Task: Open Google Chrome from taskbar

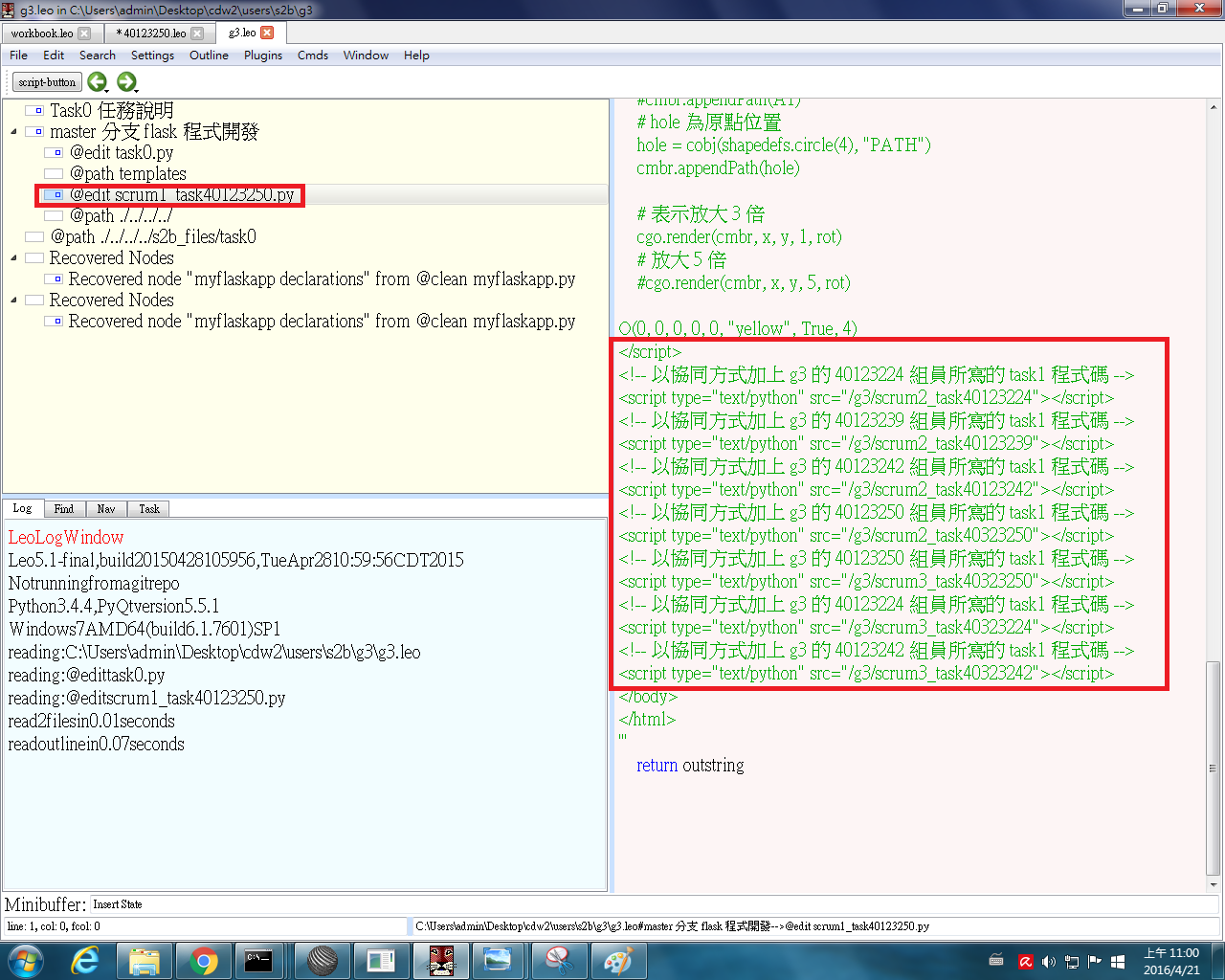Action: 203,961
